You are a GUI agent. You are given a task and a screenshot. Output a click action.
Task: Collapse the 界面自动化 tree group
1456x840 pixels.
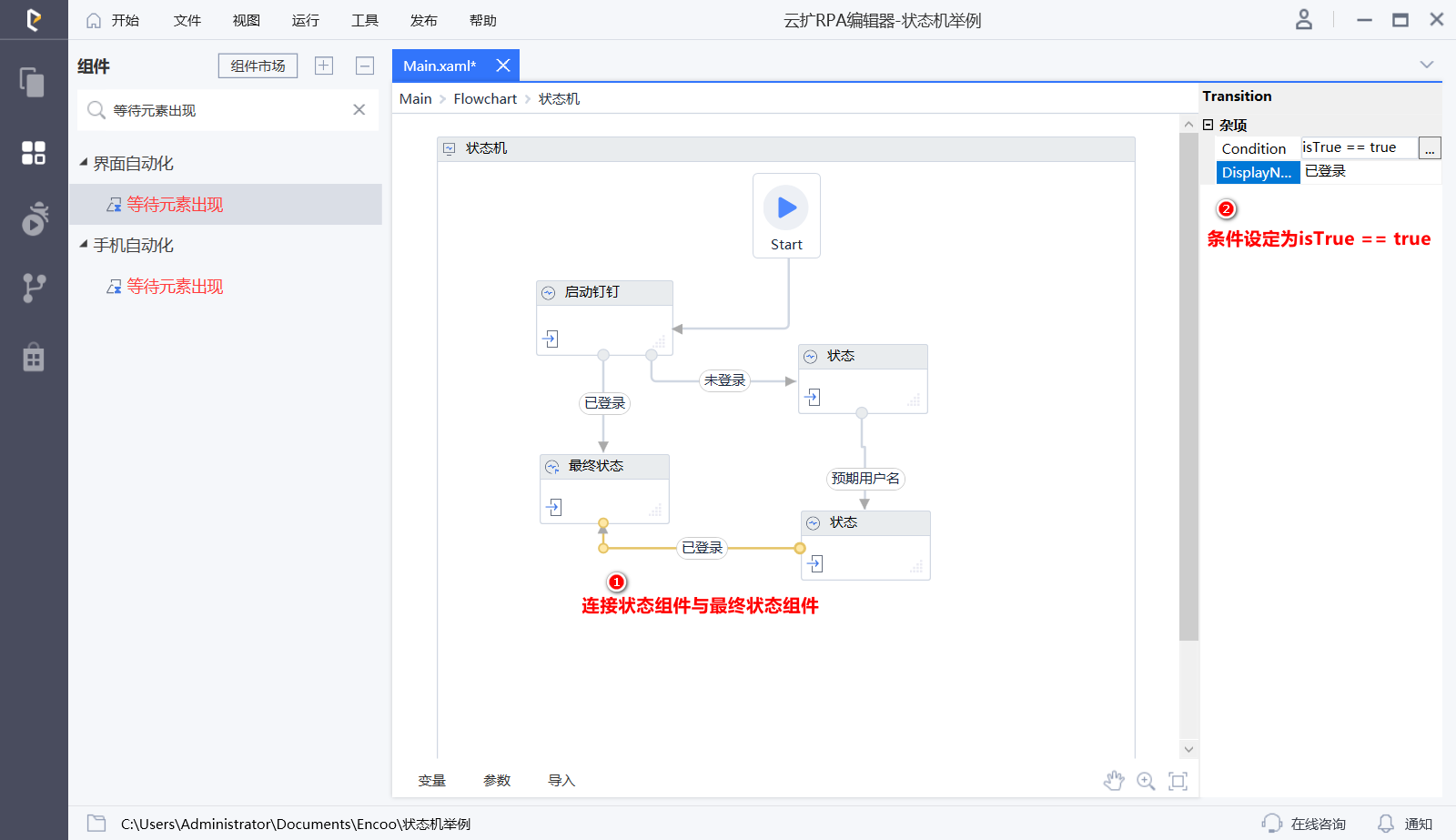point(84,163)
